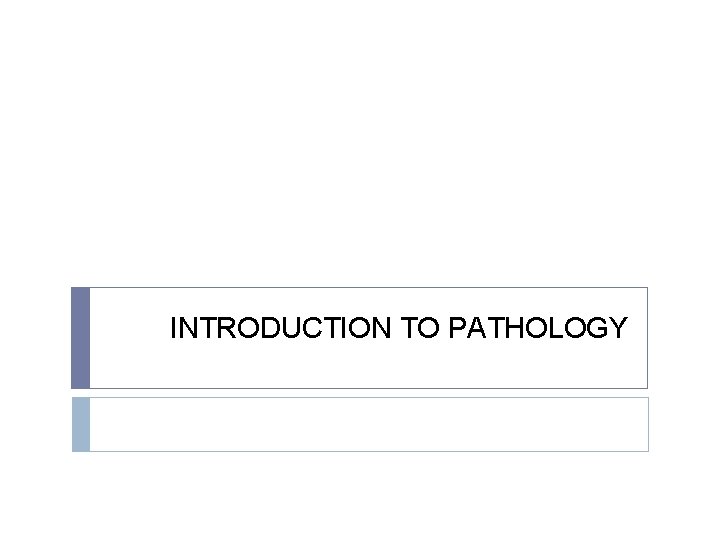This screenshot has width=720, height=540.
Task: Click the letter "P" starting PATHOLOGY
Action: (x=458, y=328)
